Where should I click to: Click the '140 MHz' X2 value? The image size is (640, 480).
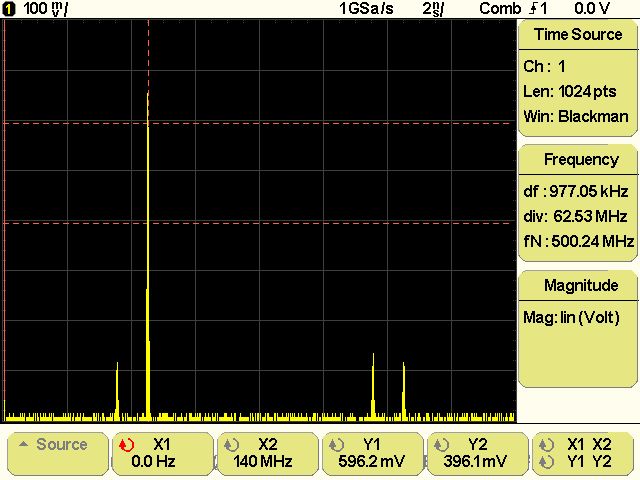263,462
